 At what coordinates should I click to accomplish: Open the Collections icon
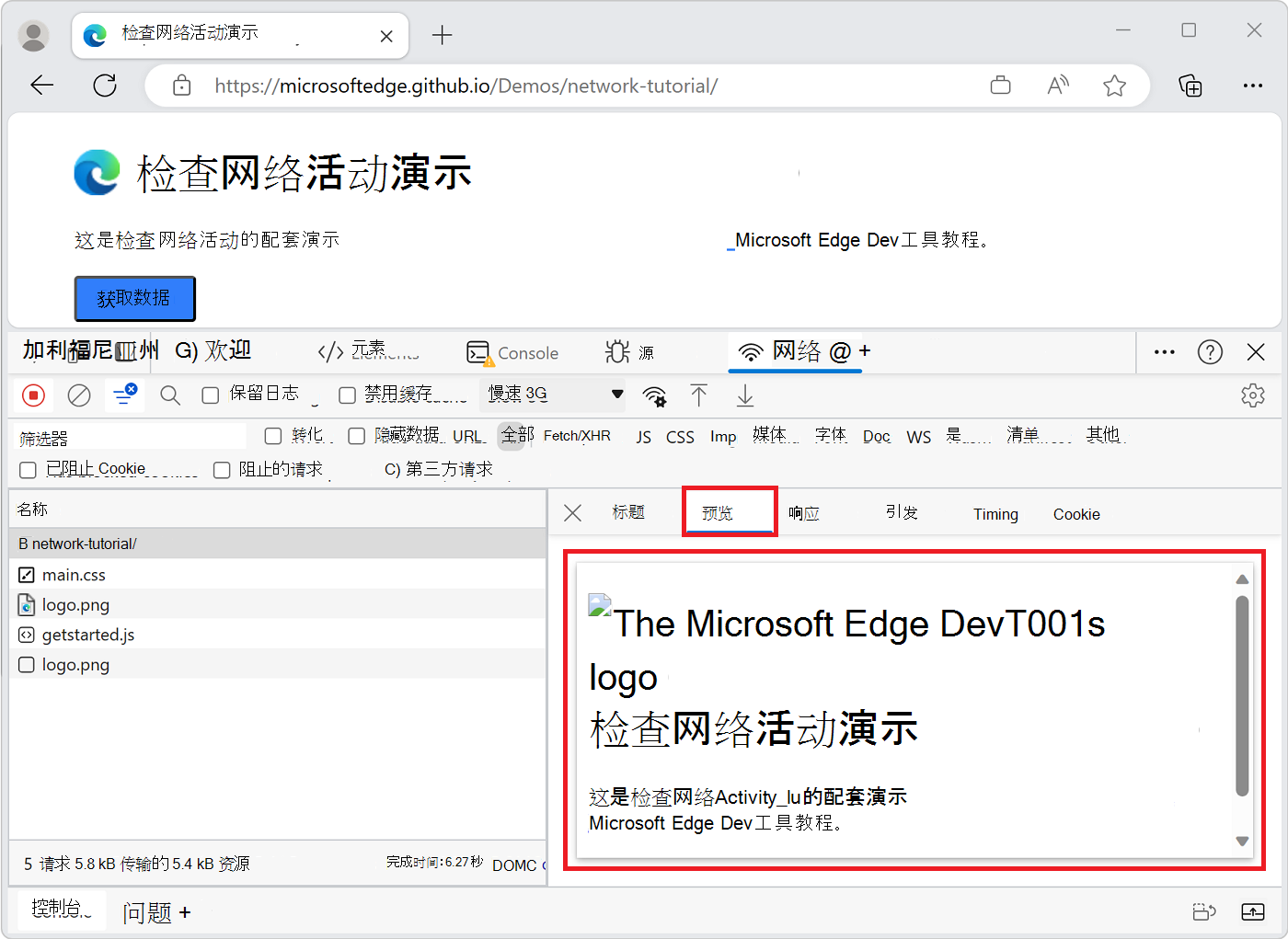1190,86
